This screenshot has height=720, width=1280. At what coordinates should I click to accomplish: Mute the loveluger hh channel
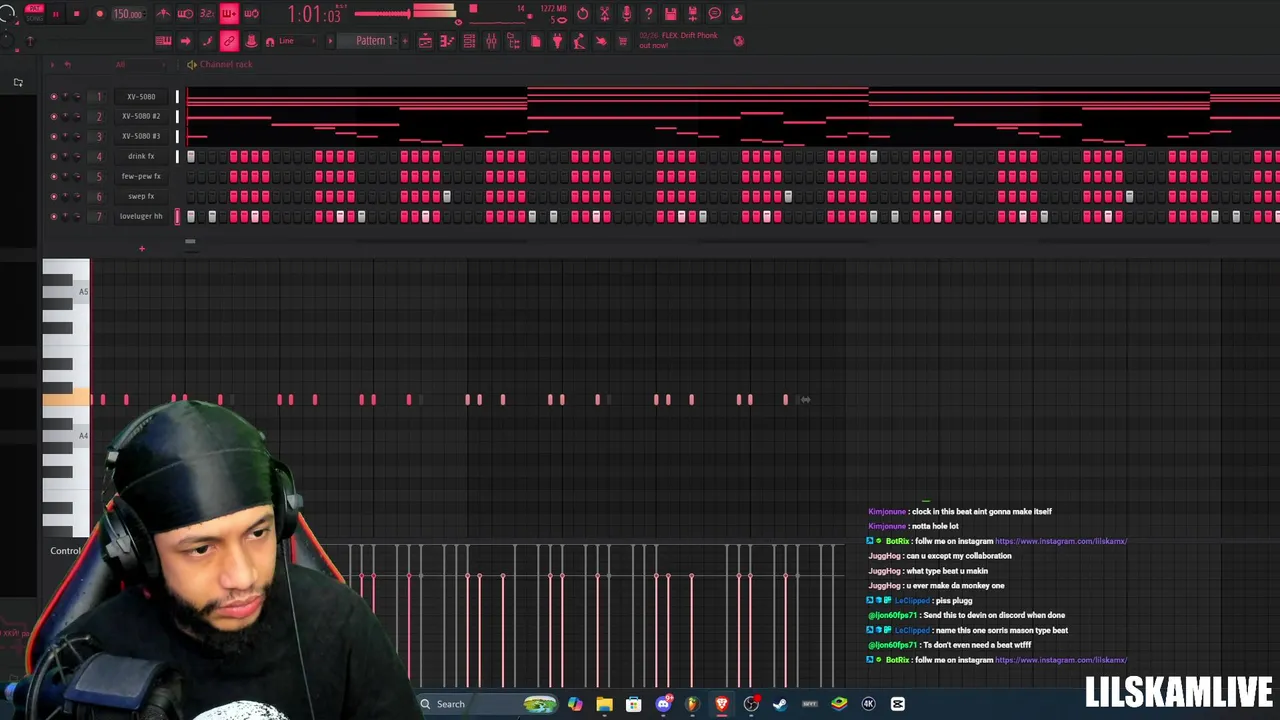54,216
